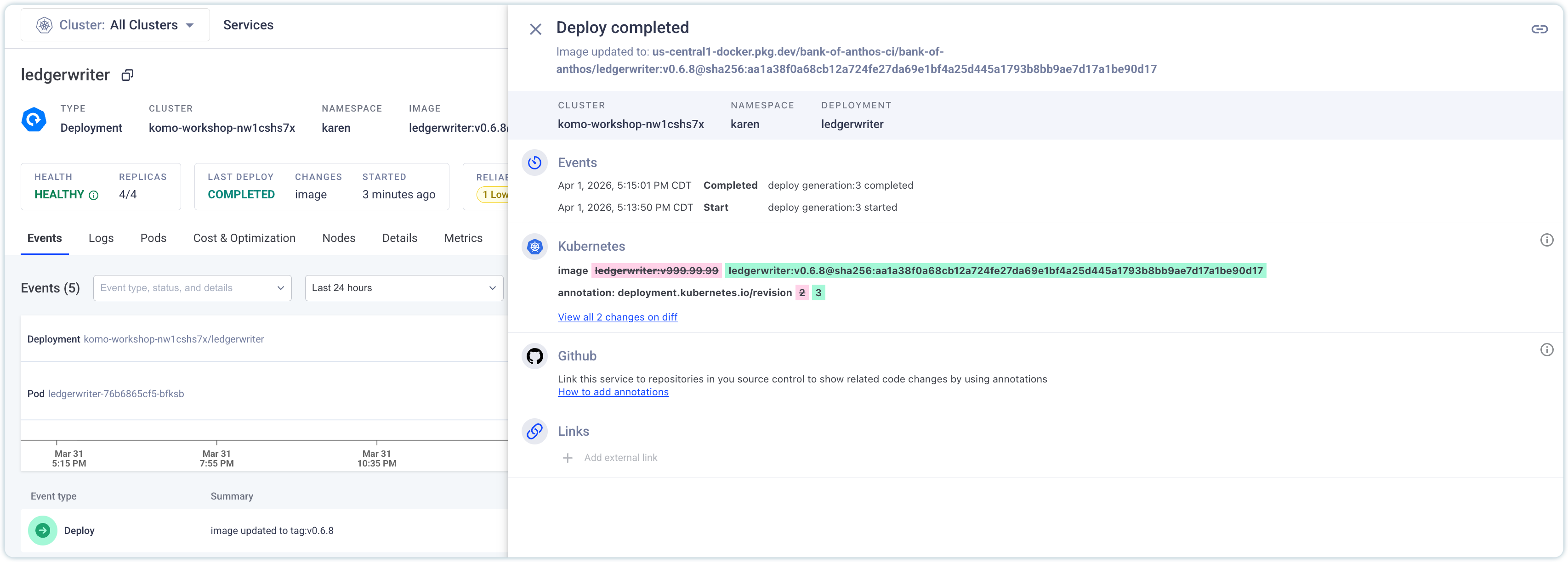
Task: Click timeline marker Mar 31 10:35 PM
Action: coord(377,459)
